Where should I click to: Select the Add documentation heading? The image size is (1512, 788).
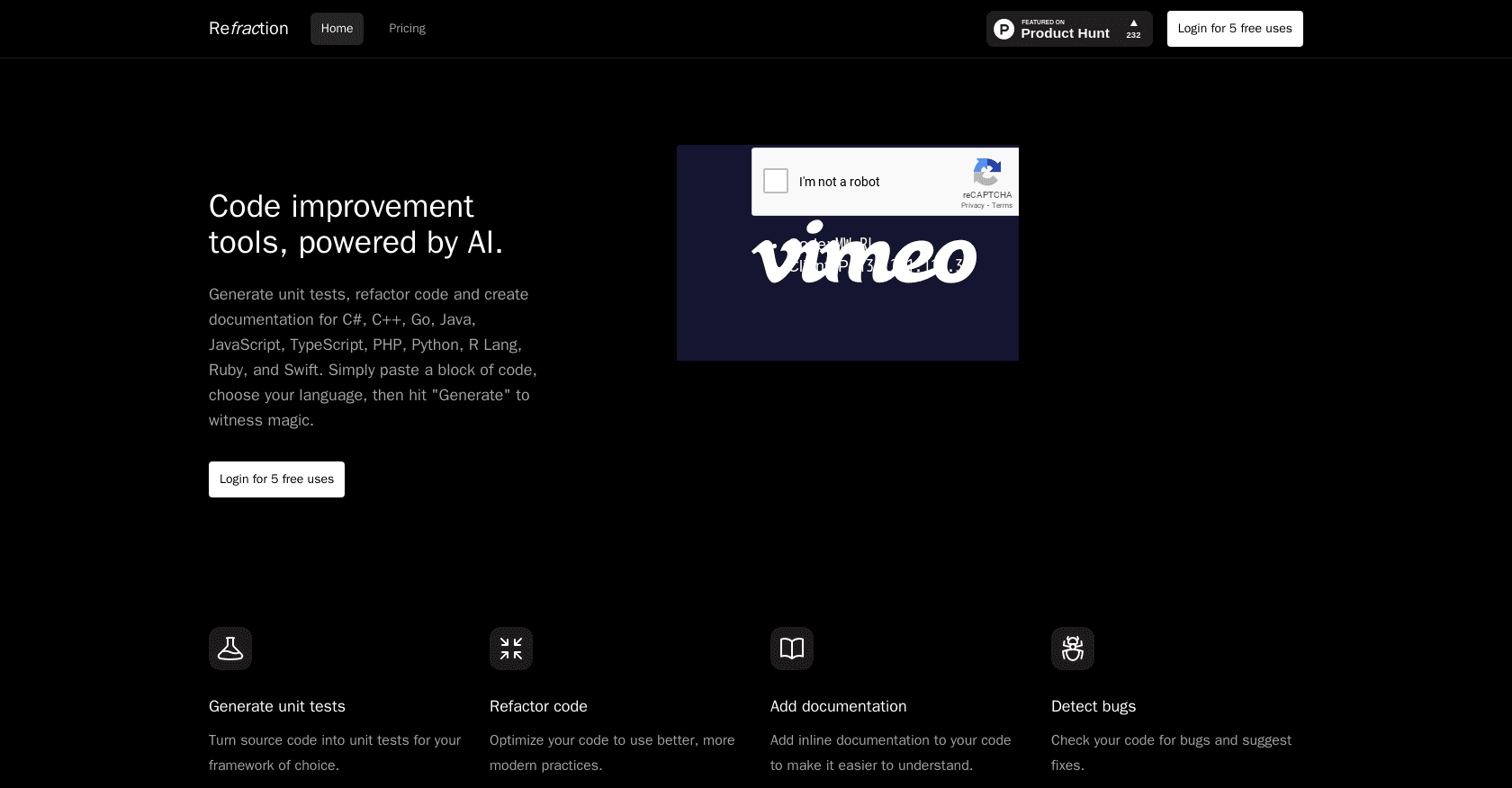click(x=838, y=706)
